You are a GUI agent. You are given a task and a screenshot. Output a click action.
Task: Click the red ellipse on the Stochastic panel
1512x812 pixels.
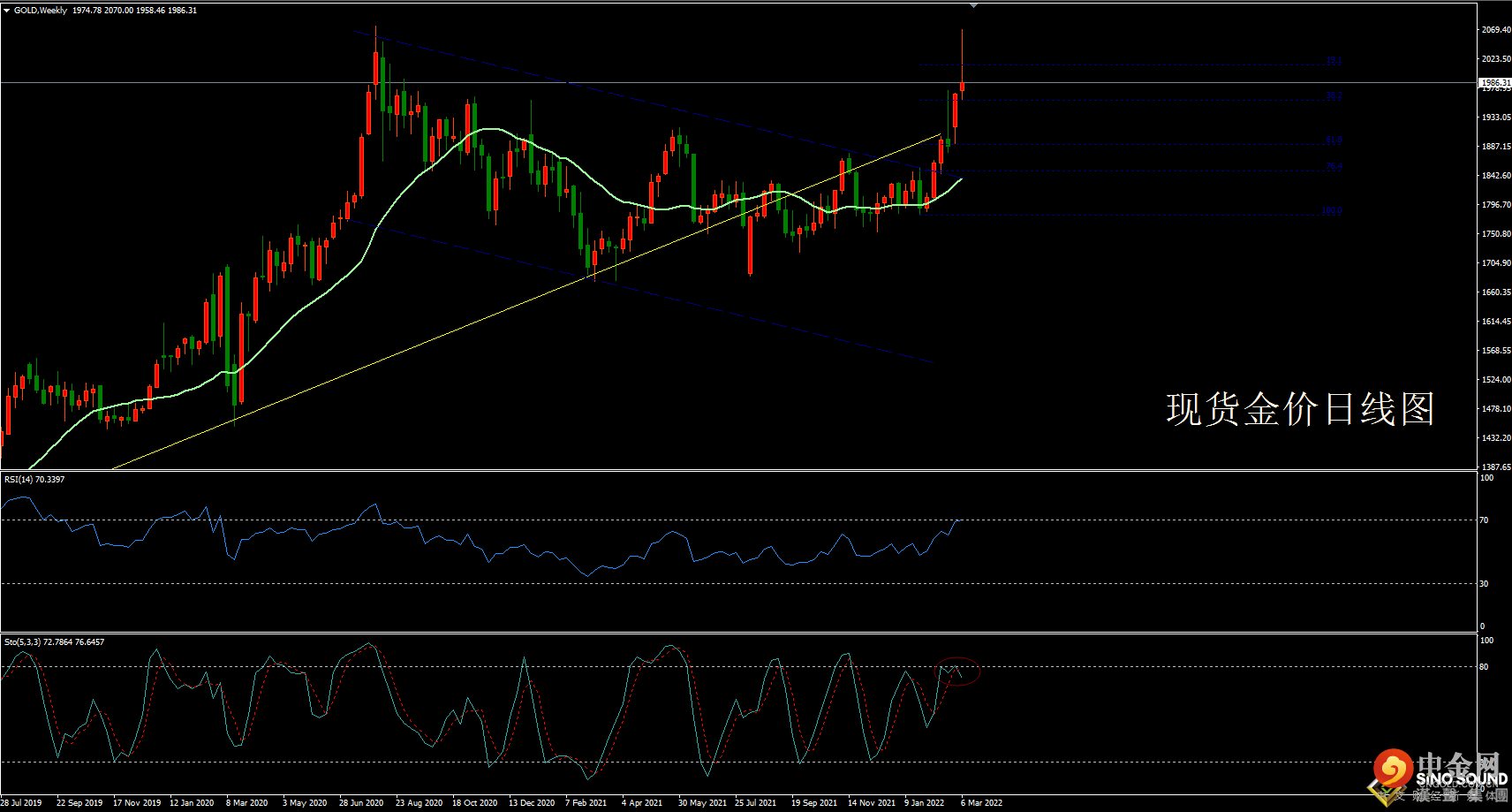[x=958, y=672]
